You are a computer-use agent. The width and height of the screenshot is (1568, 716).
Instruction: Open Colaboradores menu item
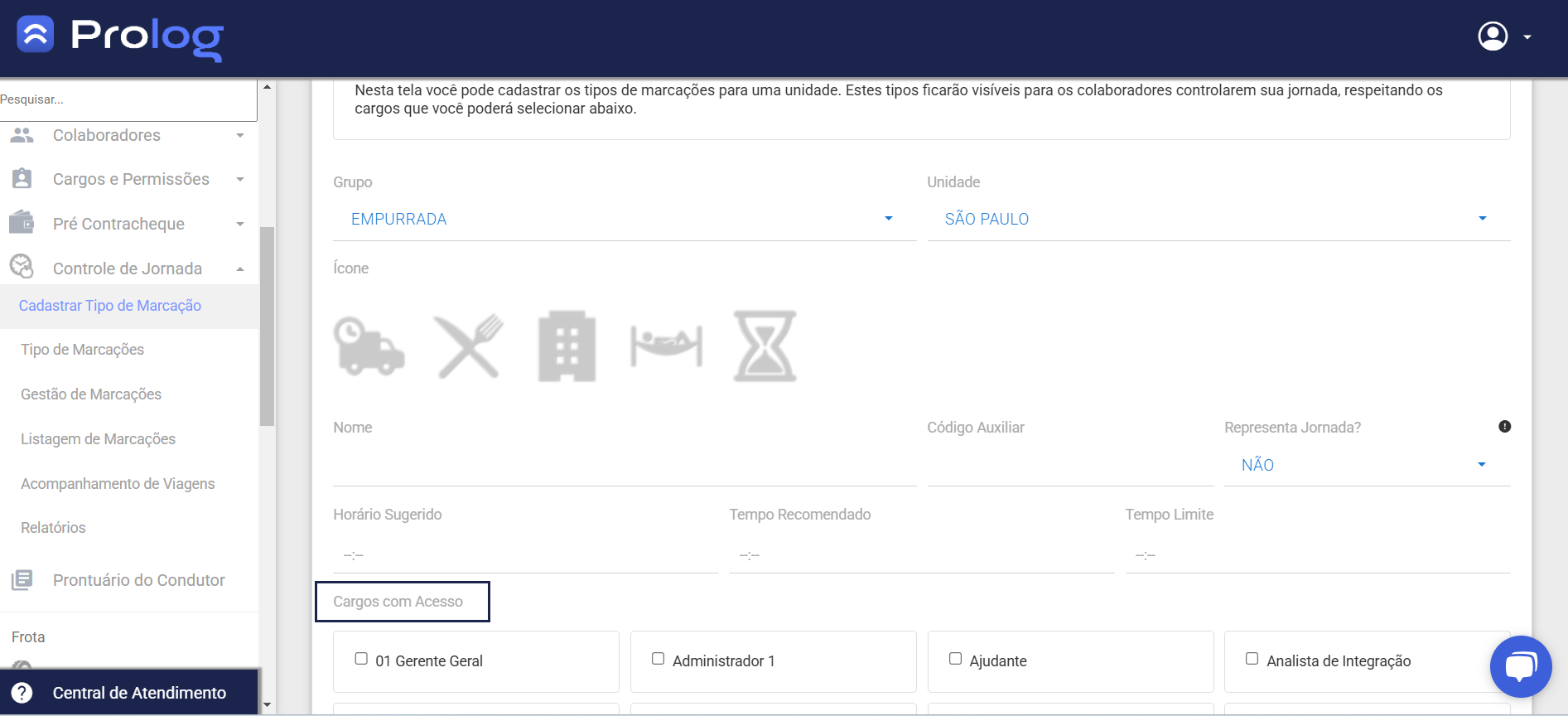[129, 135]
